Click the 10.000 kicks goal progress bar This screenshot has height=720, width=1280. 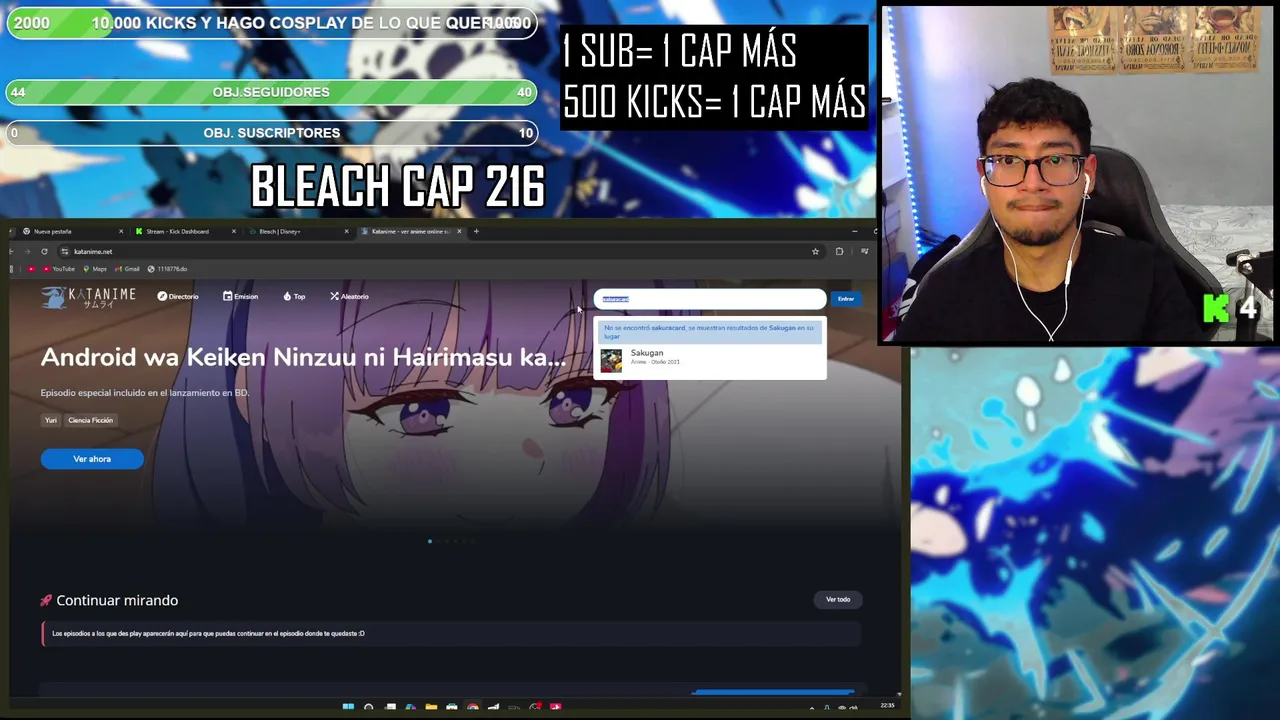pyautogui.click(x=271, y=23)
